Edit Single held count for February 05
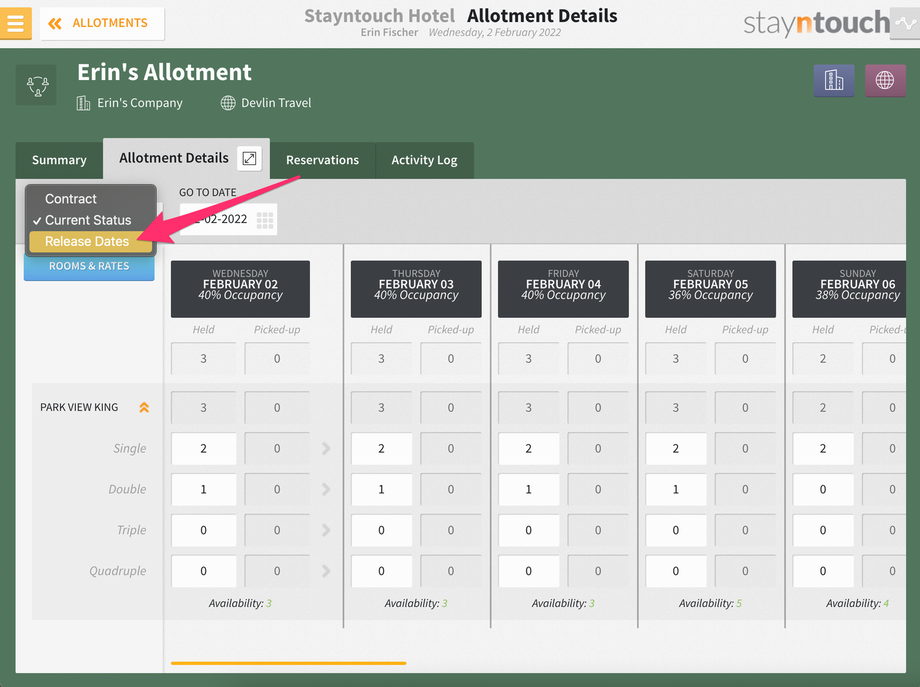920x687 pixels. click(676, 449)
